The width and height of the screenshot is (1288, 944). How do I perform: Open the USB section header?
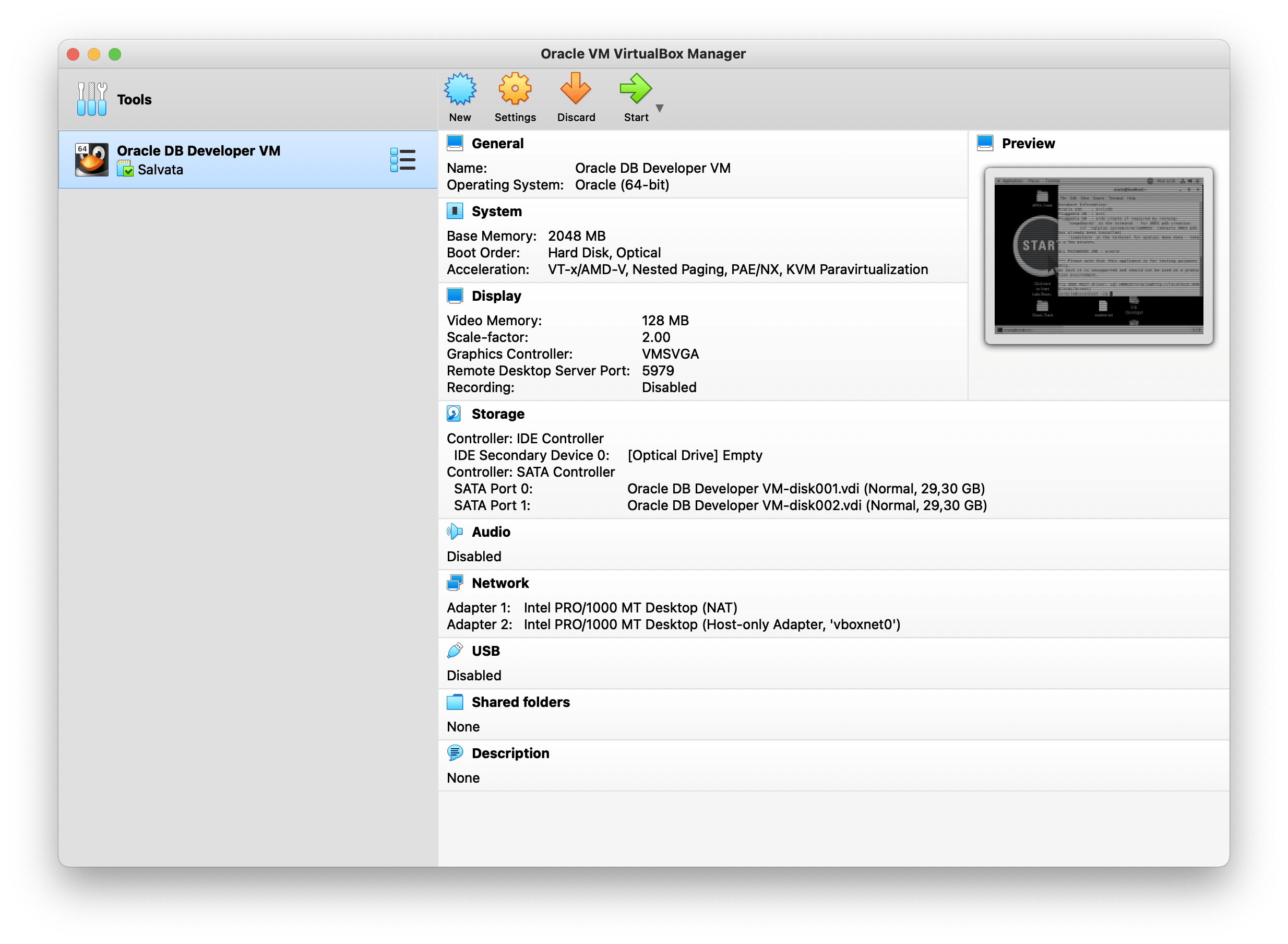tap(485, 651)
